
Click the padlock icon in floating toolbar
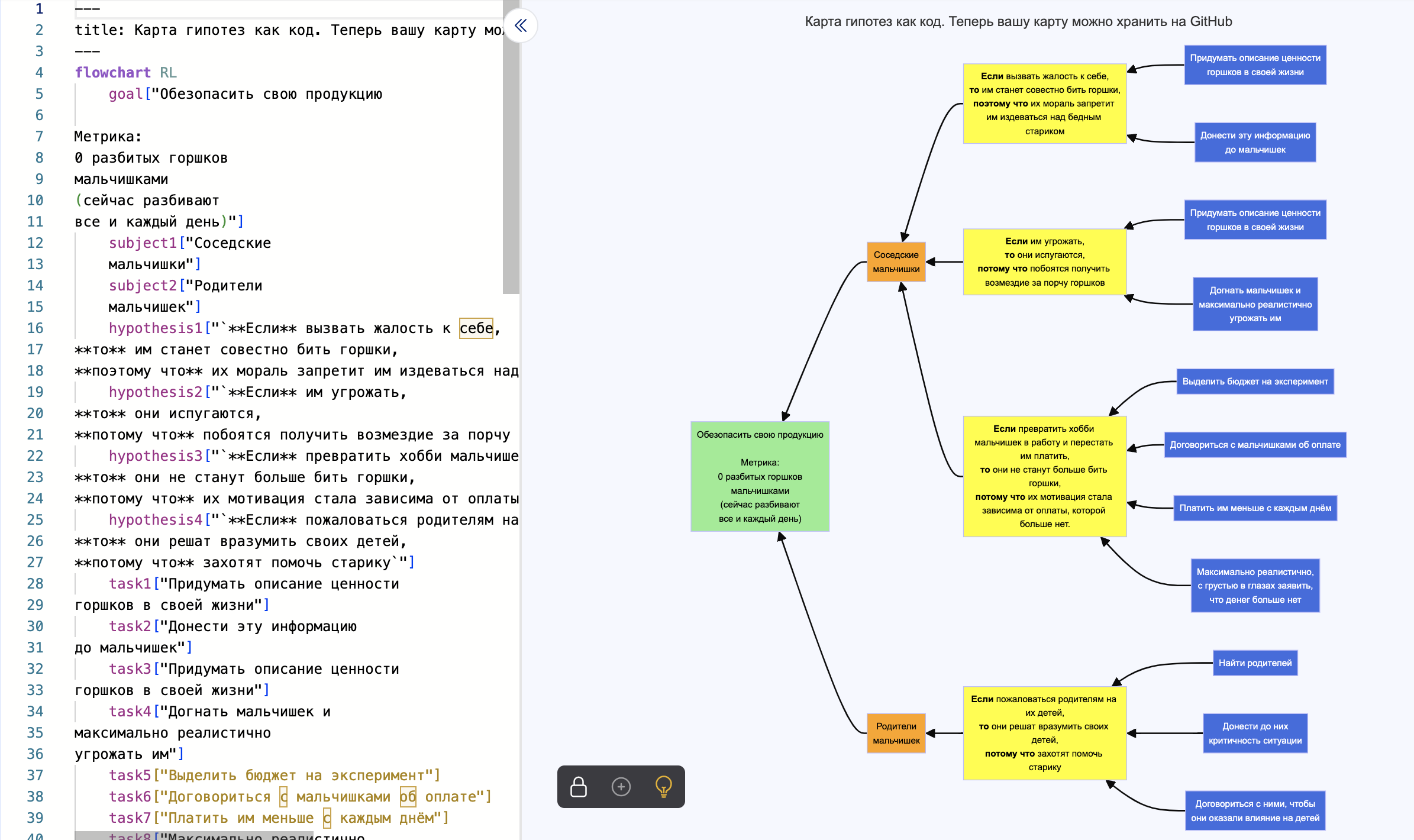578,787
